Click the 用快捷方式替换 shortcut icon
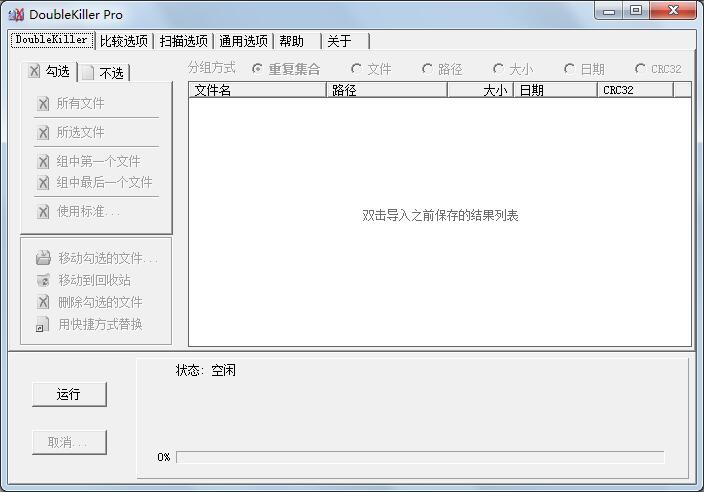The height and width of the screenshot is (492, 704). [42, 324]
